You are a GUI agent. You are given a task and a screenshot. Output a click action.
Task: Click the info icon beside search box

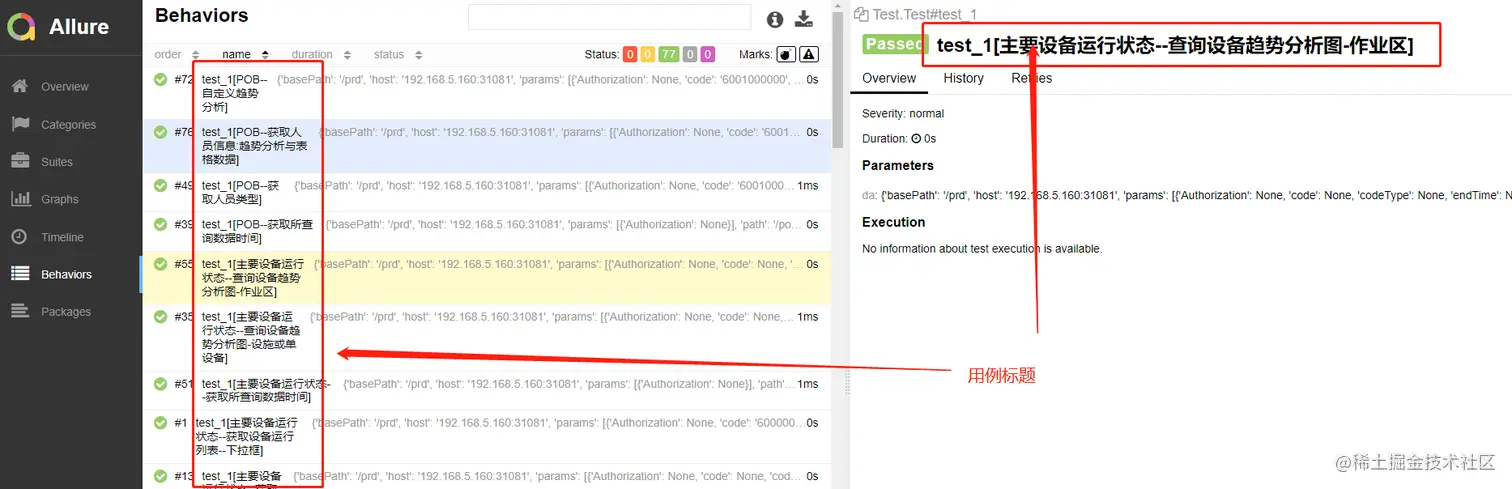[775, 19]
